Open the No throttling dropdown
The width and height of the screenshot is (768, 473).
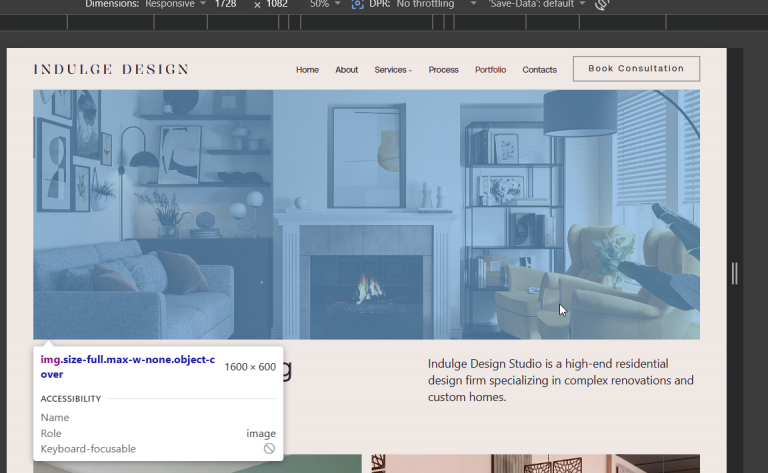[x=436, y=4]
